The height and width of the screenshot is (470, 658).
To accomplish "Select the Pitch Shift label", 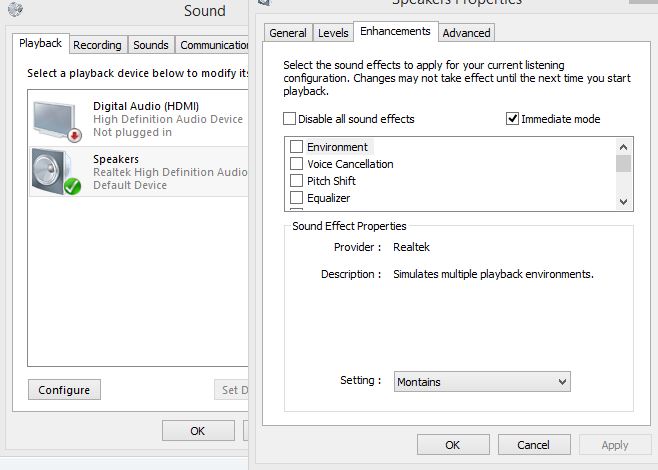I will point(332,181).
